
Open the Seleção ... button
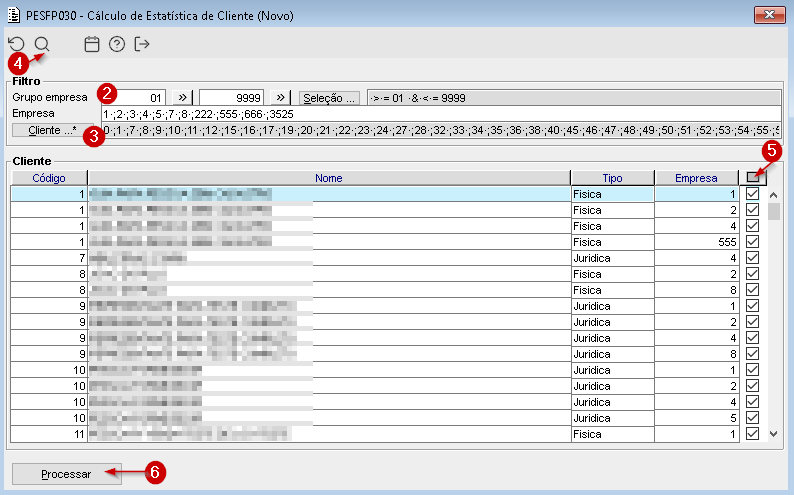click(329, 98)
